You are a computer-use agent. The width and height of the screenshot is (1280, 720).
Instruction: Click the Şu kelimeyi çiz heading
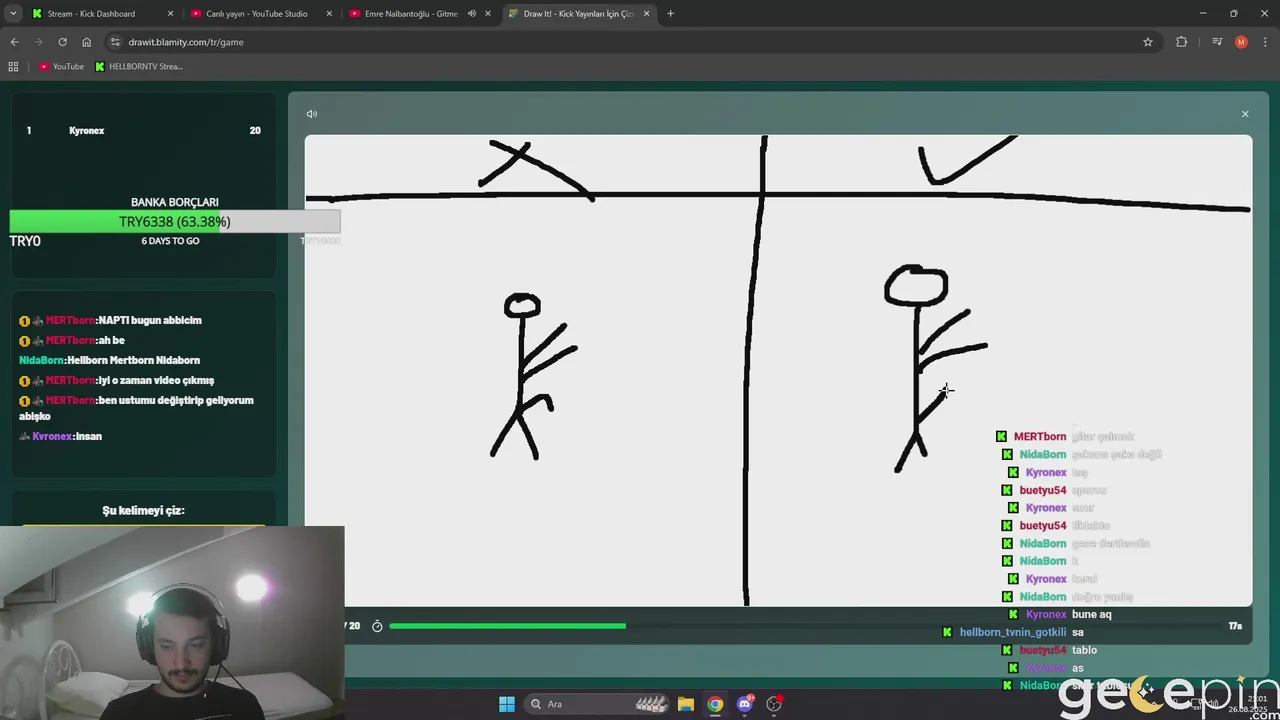143,510
